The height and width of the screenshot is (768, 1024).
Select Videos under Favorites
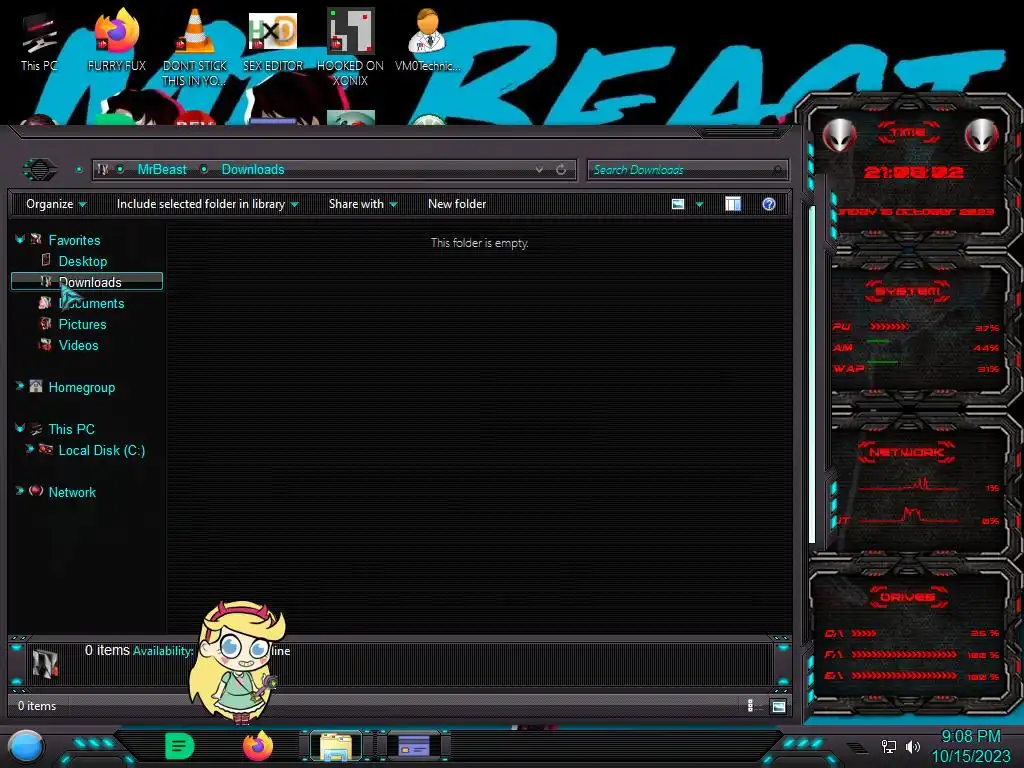tap(78, 345)
